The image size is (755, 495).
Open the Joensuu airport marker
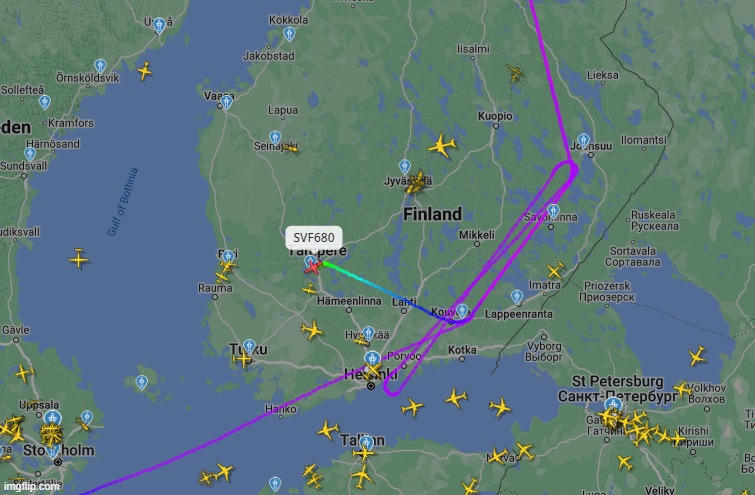[584, 141]
